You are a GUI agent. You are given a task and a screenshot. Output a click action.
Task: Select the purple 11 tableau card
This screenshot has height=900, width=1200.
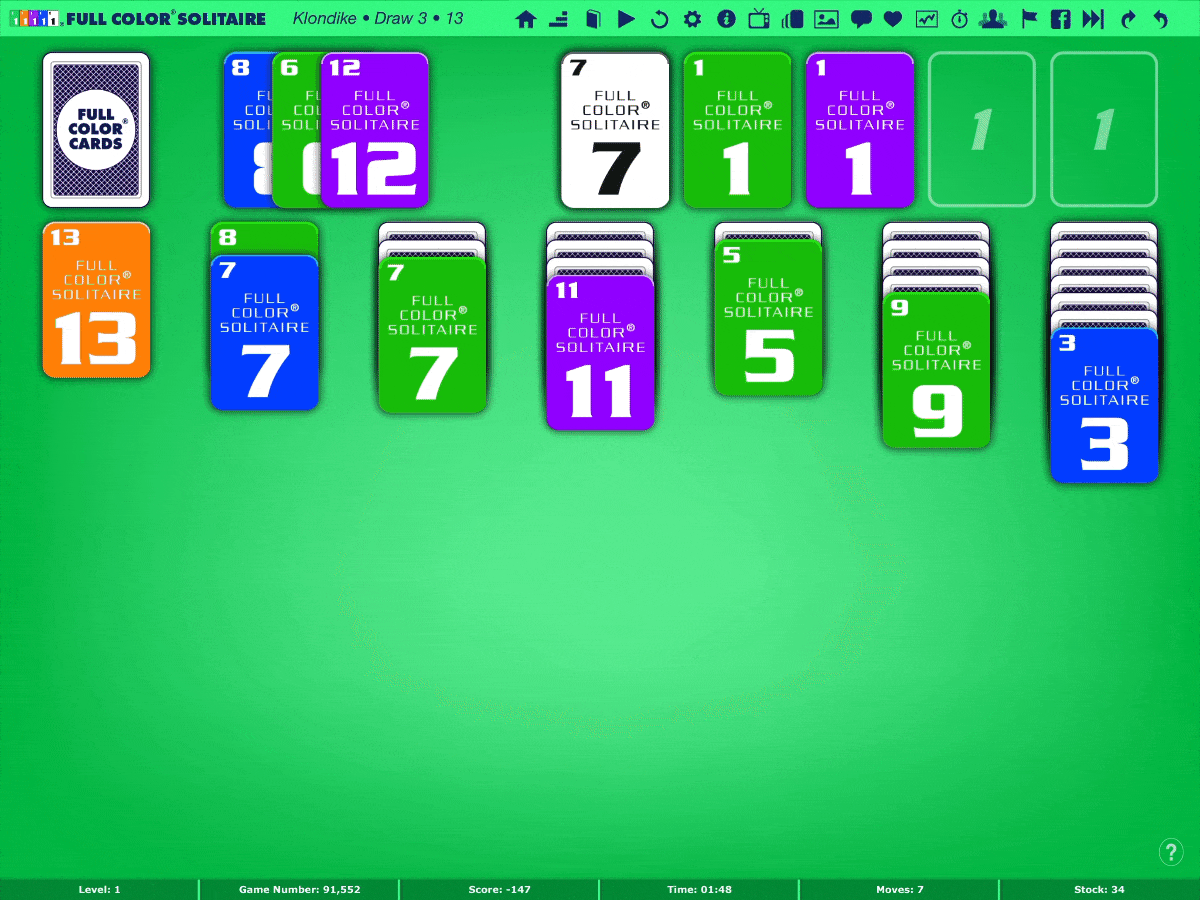pos(600,353)
